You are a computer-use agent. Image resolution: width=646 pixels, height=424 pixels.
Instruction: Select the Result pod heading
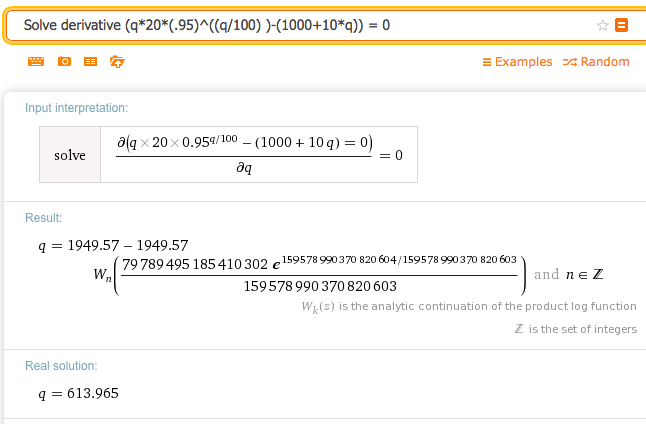click(x=44, y=217)
